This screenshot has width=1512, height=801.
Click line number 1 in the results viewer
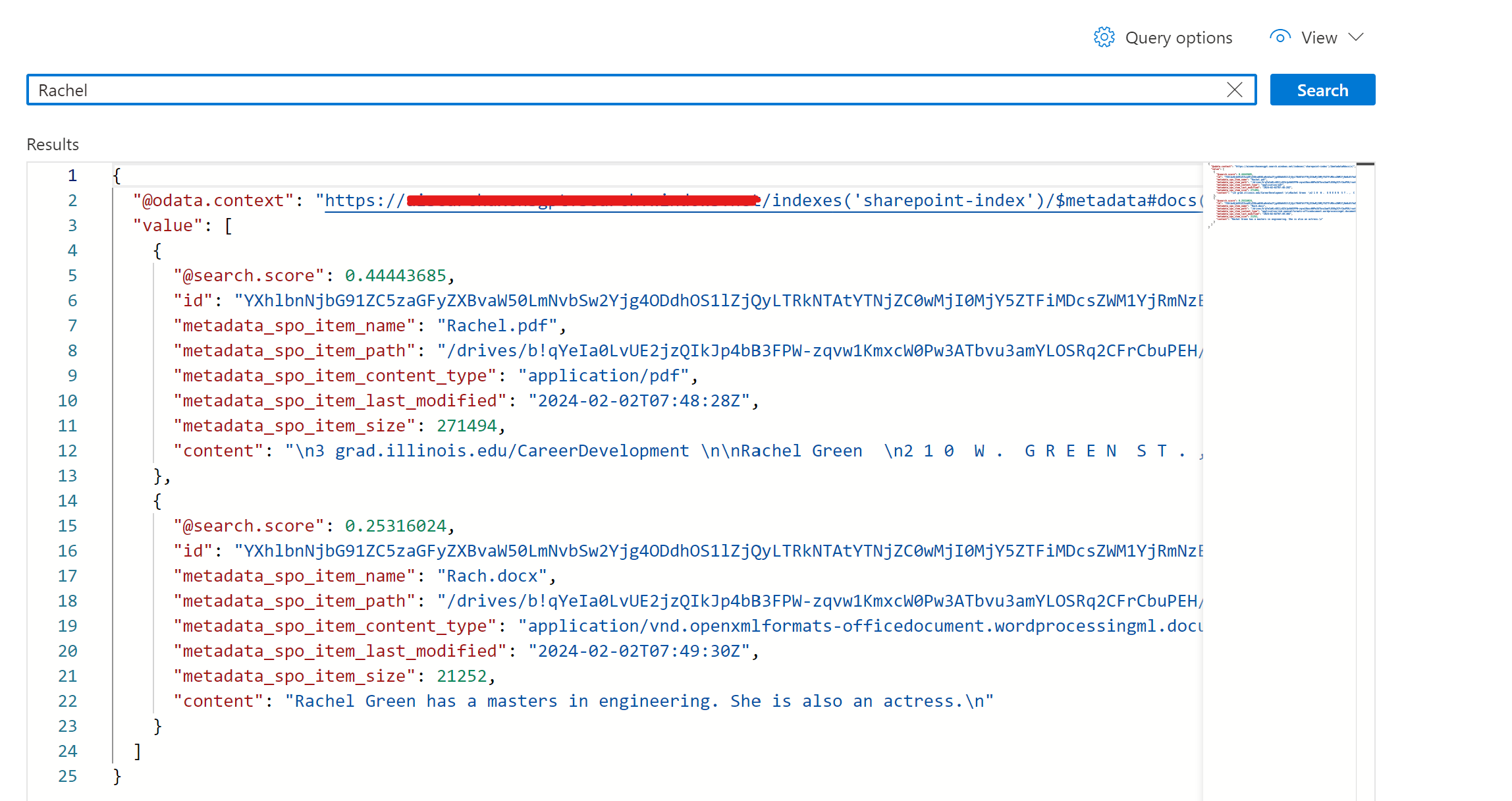coord(72,175)
